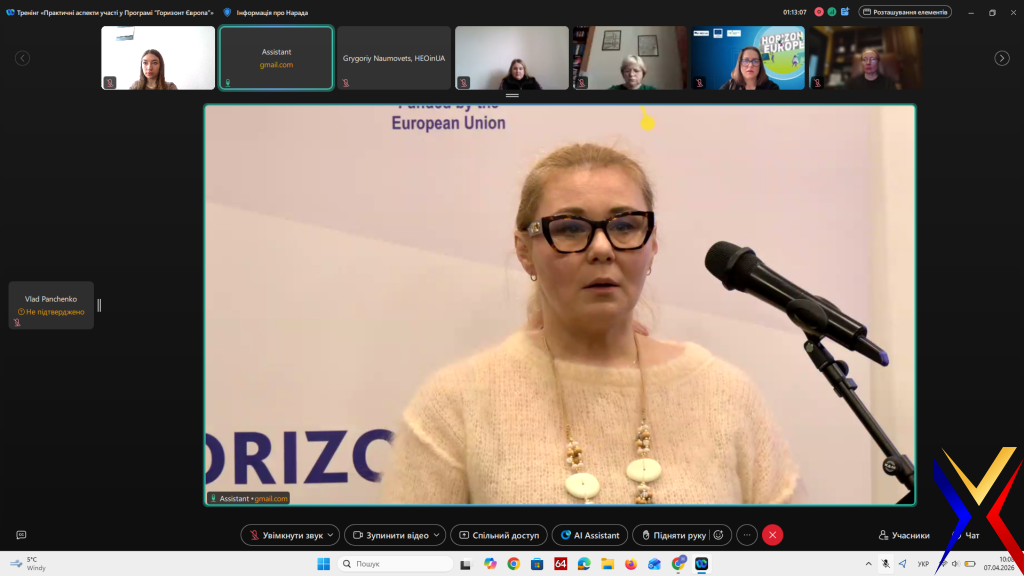Stop video with Зупинити відео button

[389, 535]
